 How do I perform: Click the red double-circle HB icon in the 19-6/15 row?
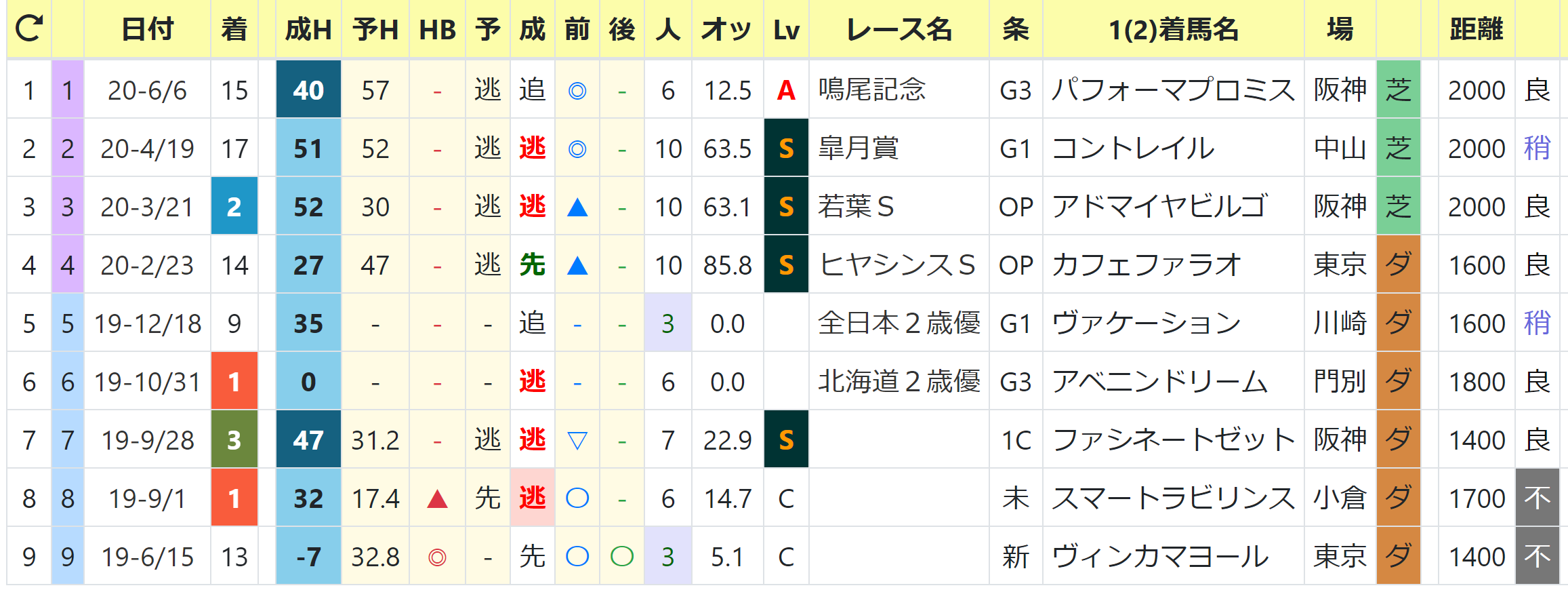(437, 557)
